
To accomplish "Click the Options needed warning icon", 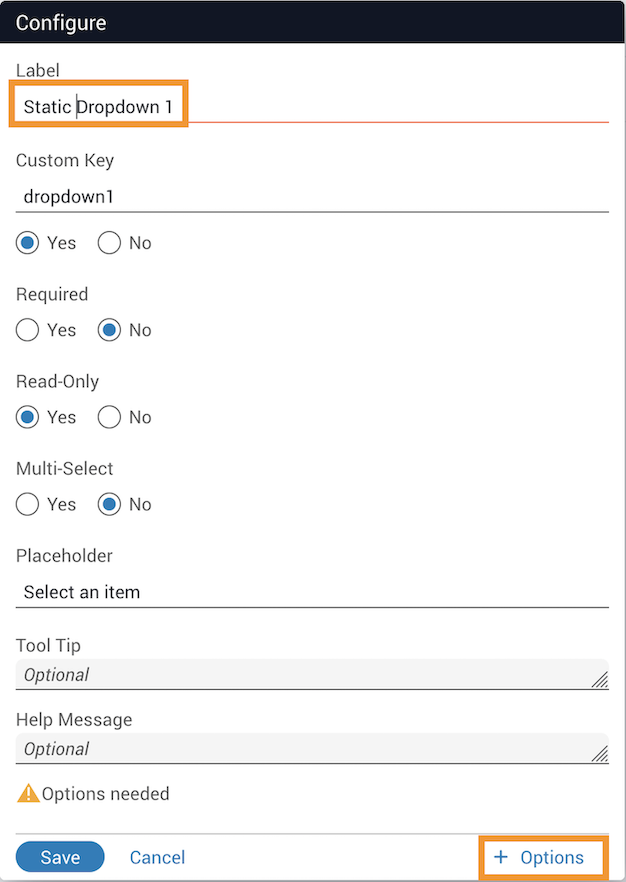I will click(x=28, y=794).
